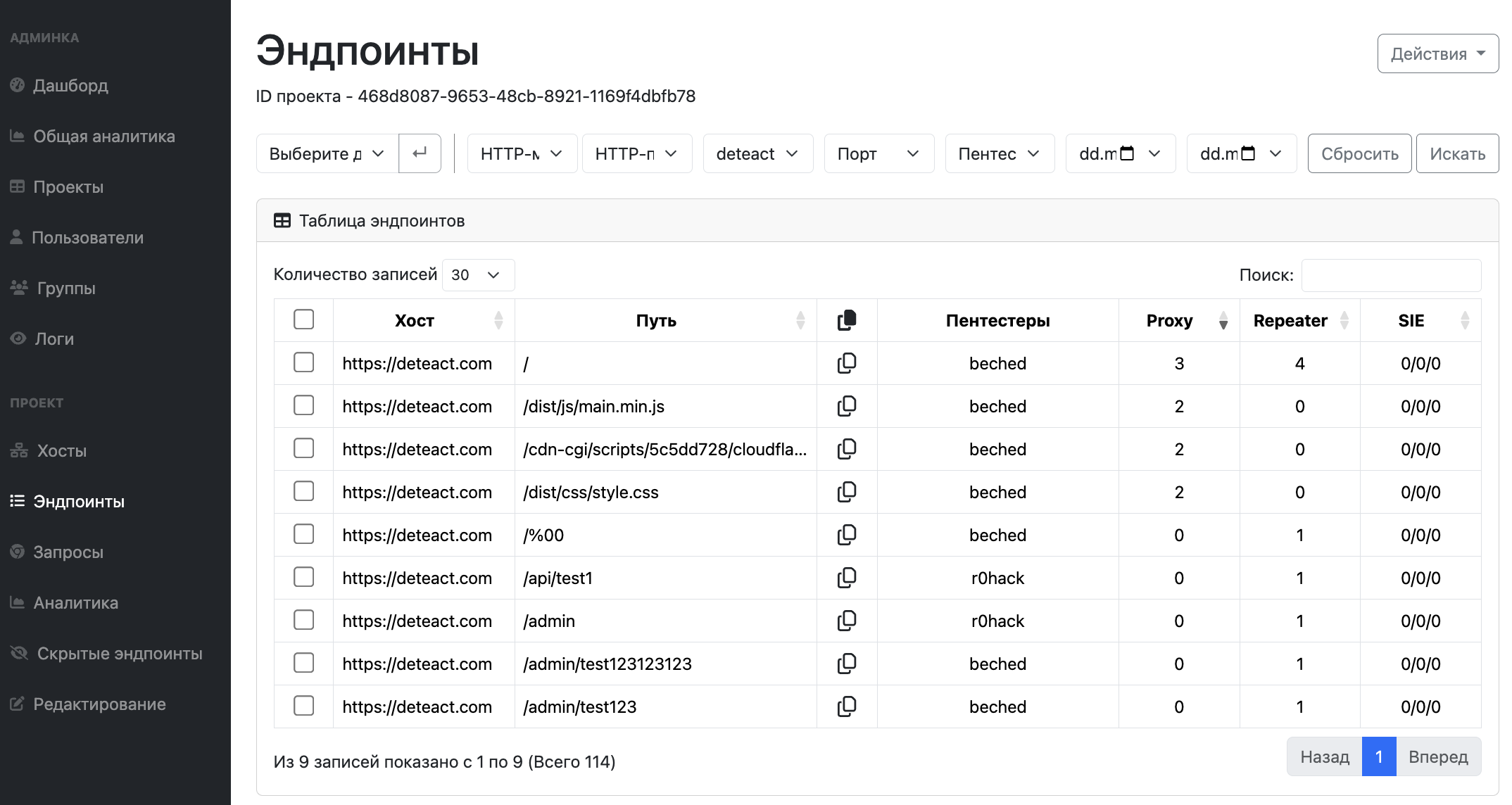The image size is (1512, 805).
Task: Click the Хосты network icon
Action: [x=19, y=450]
